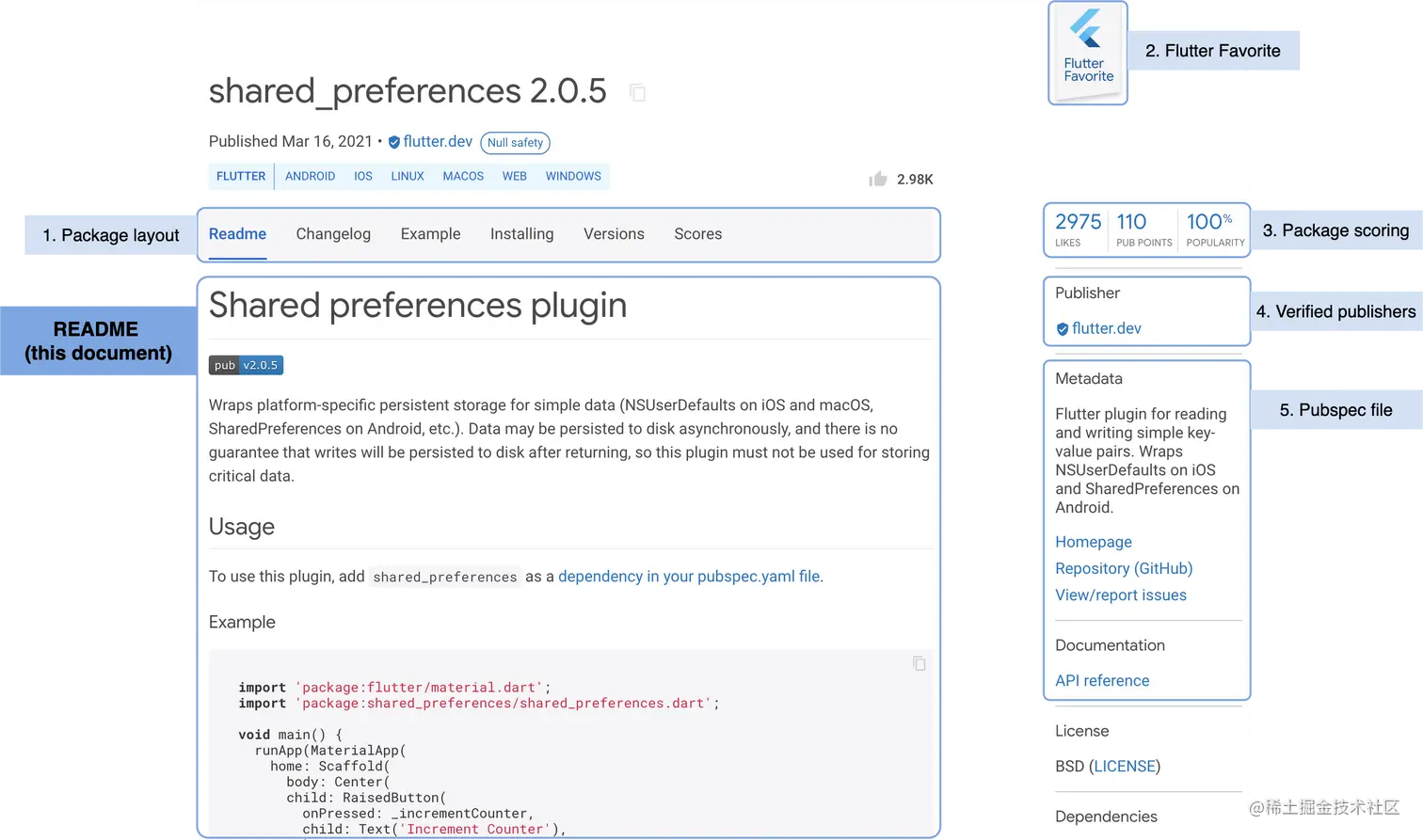Select the MACOS platform tag
This screenshot has height=840, width=1423.
[463, 176]
